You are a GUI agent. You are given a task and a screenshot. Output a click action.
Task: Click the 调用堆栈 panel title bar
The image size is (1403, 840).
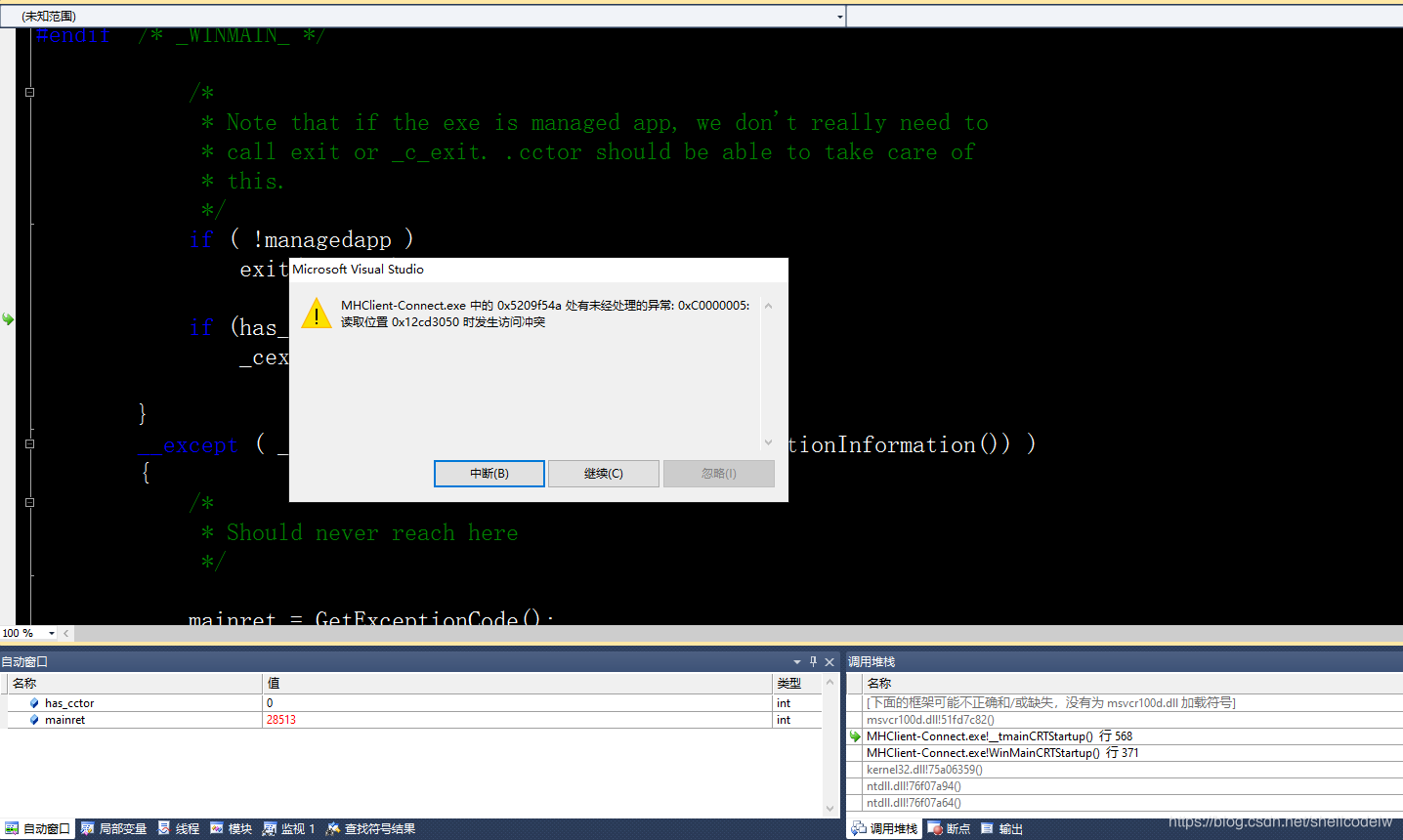pyautogui.click(x=1125, y=661)
